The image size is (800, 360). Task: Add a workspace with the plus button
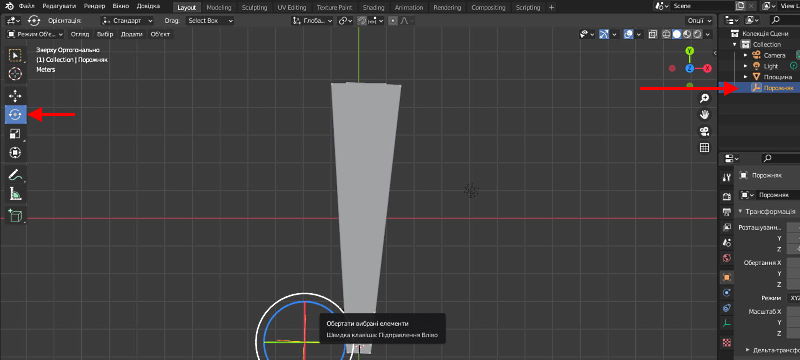coord(551,8)
